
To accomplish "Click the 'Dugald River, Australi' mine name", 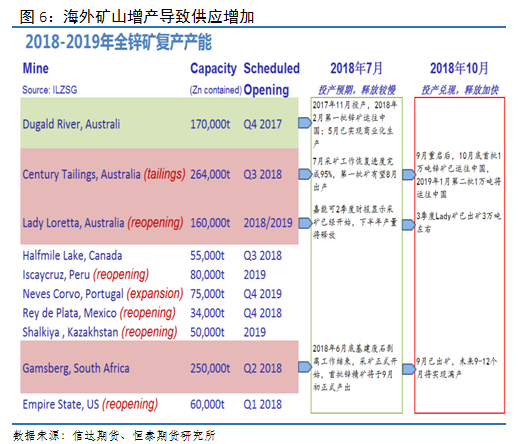I will [71, 124].
